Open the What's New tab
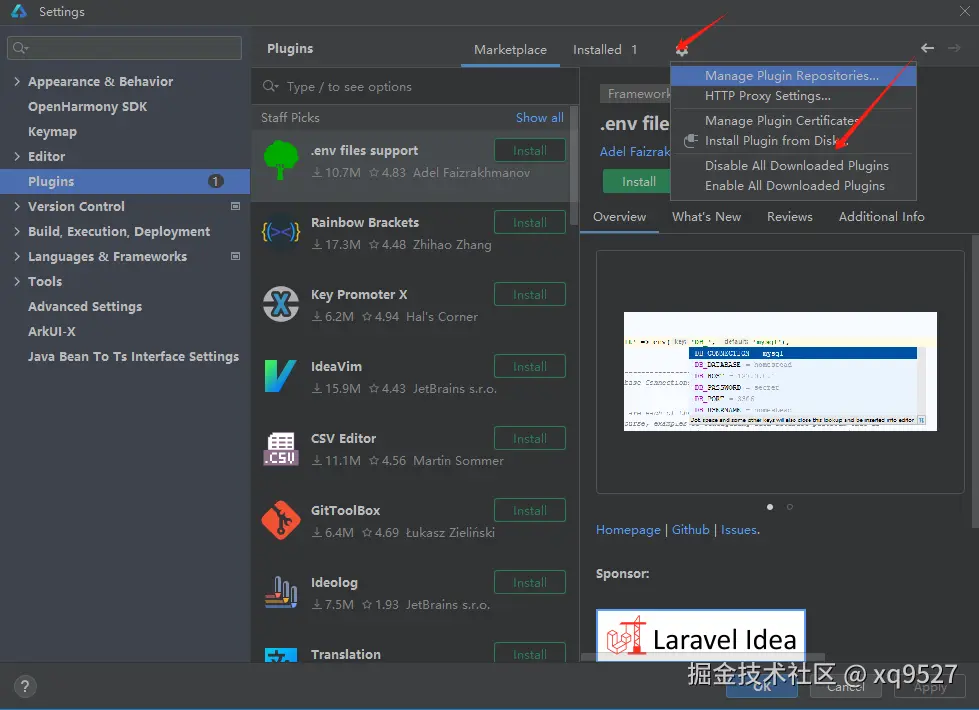Screen dimensions: 979x710 (706, 217)
